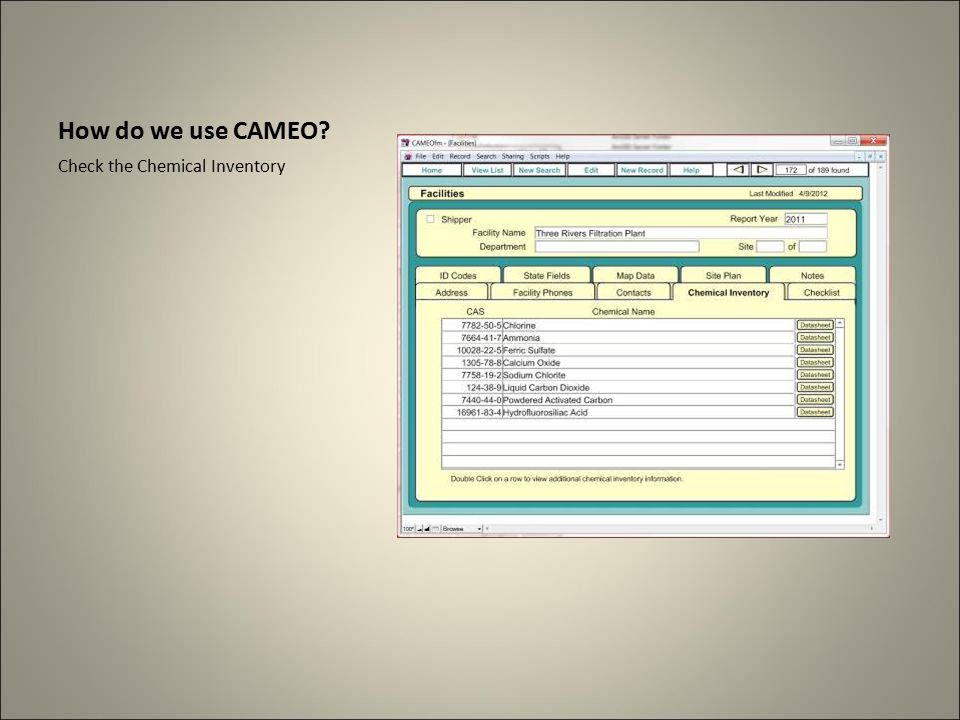This screenshot has height=720, width=960.
Task: Click the Help toolbar button
Action: [x=691, y=170]
